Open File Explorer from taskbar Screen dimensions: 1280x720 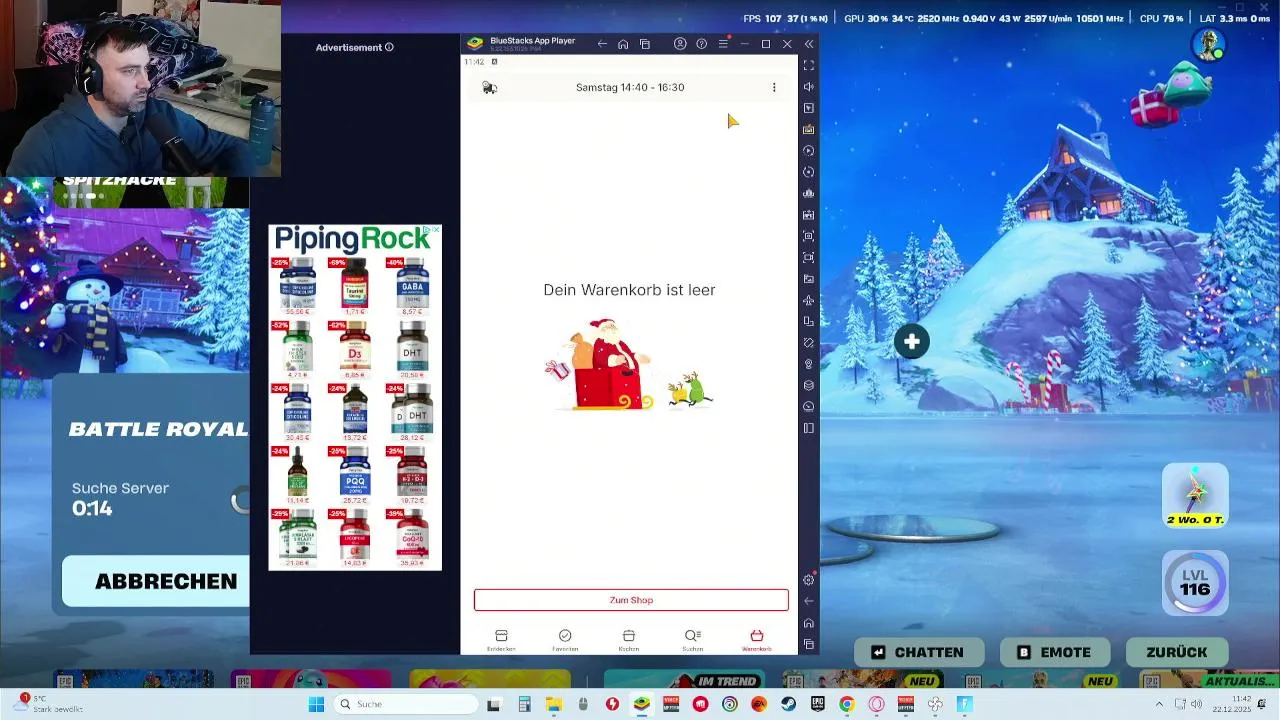pos(553,704)
